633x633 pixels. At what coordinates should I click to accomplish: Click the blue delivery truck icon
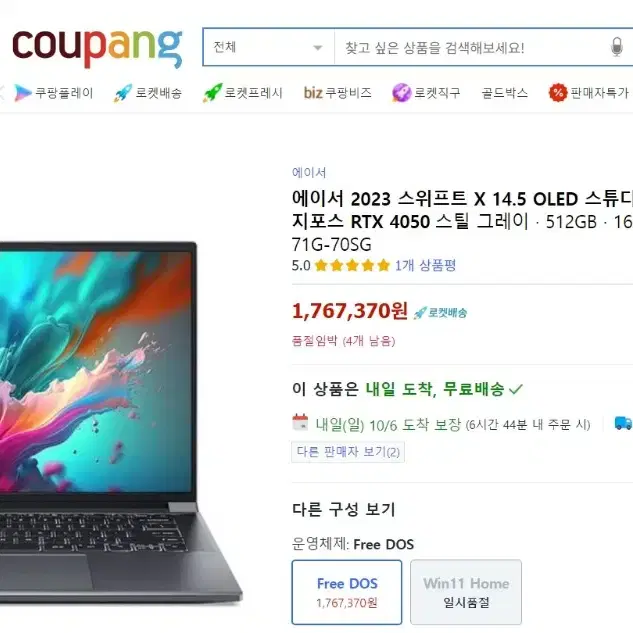pyautogui.click(x=623, y=423)
